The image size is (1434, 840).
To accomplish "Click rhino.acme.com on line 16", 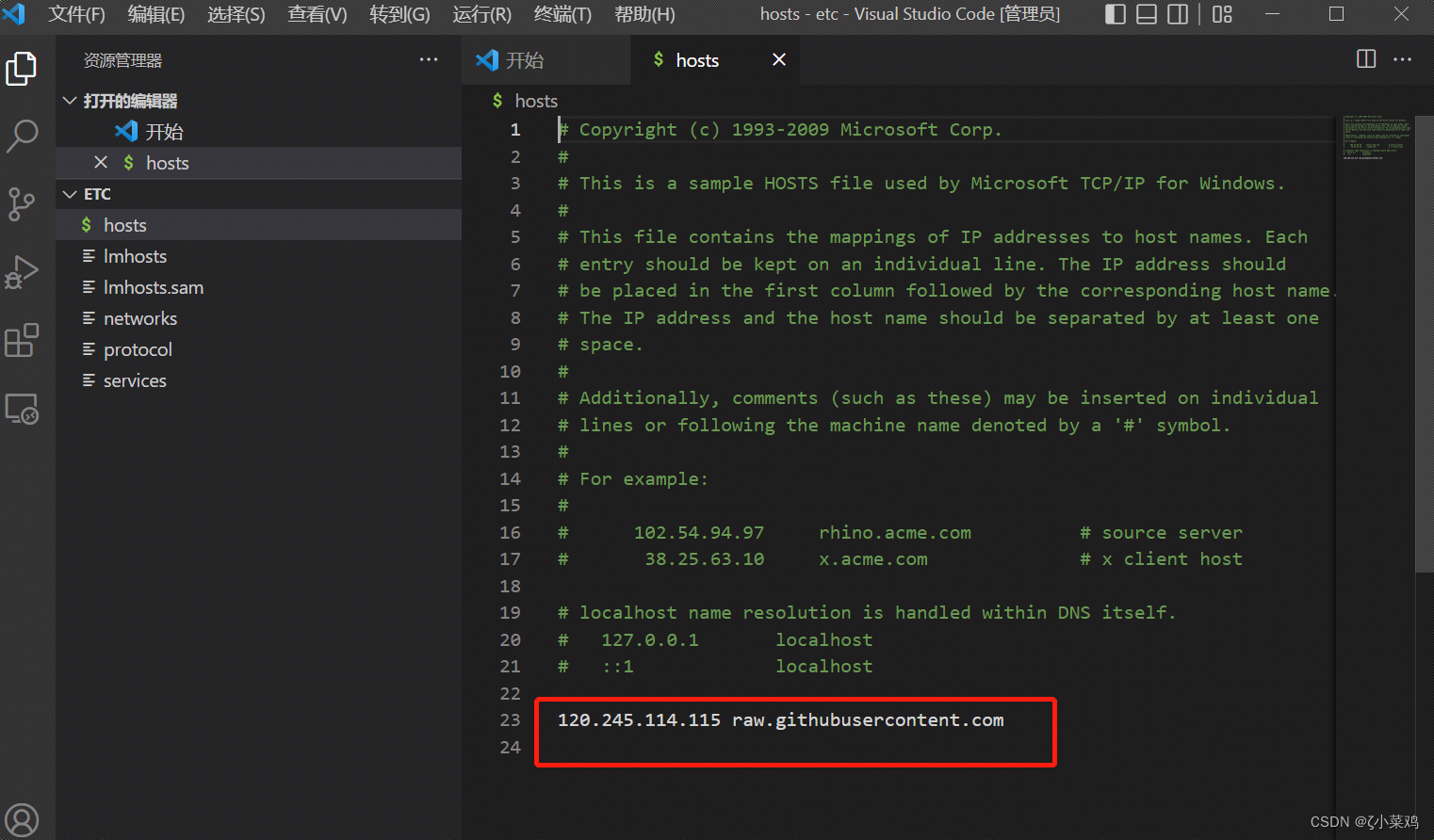I will (895, 533).
